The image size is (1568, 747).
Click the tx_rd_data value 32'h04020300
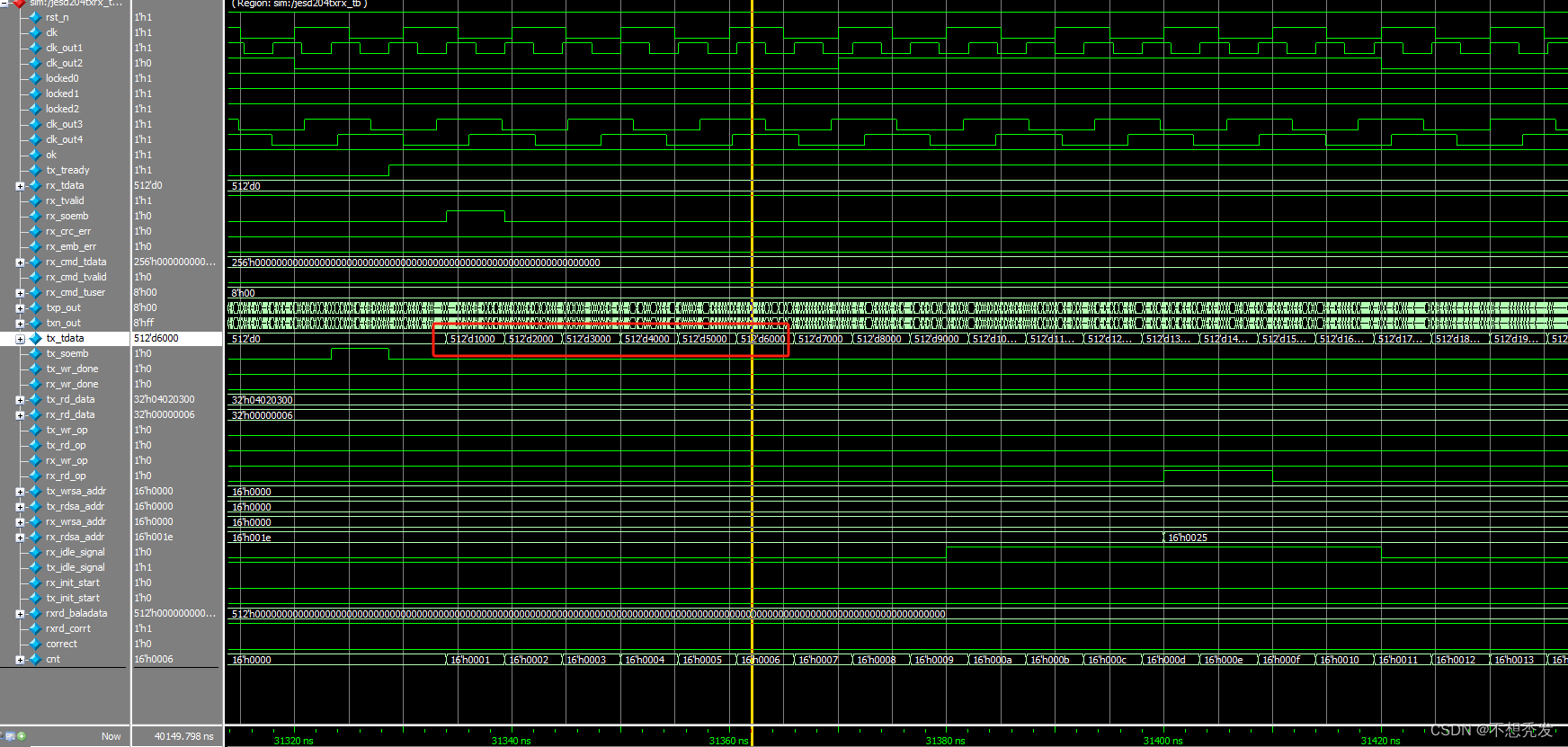tap(165, 399)
